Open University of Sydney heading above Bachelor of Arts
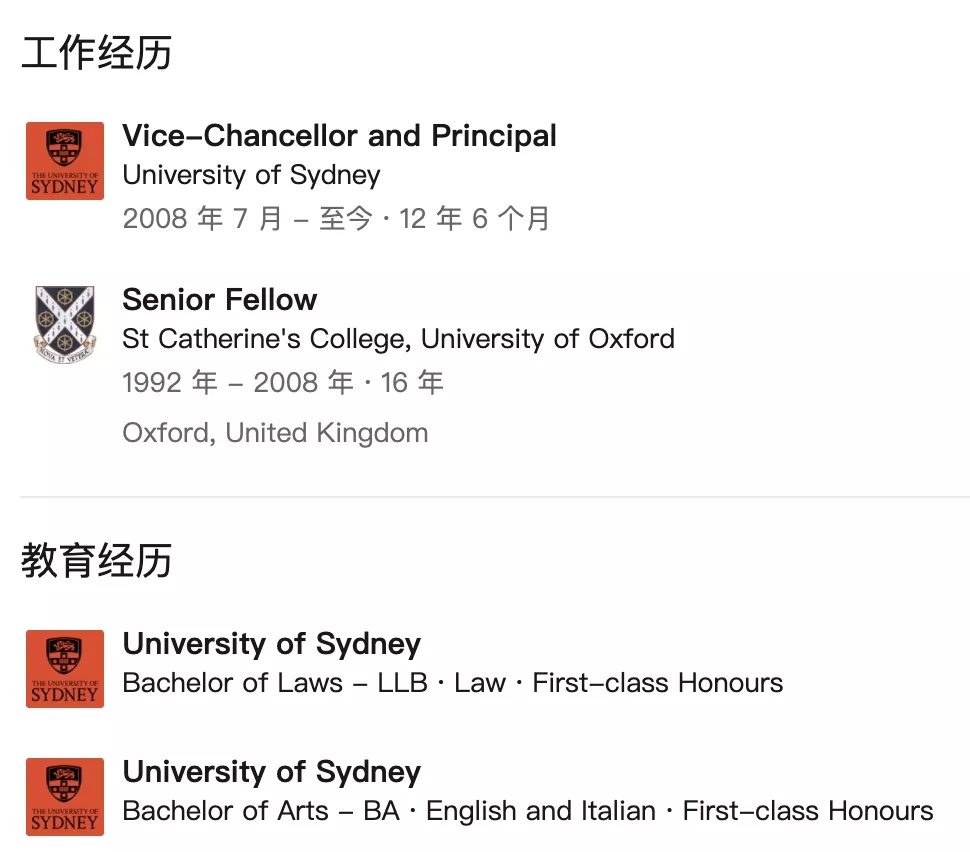The height and width of the screenshot is (852, 970). (x=272, y=772)
